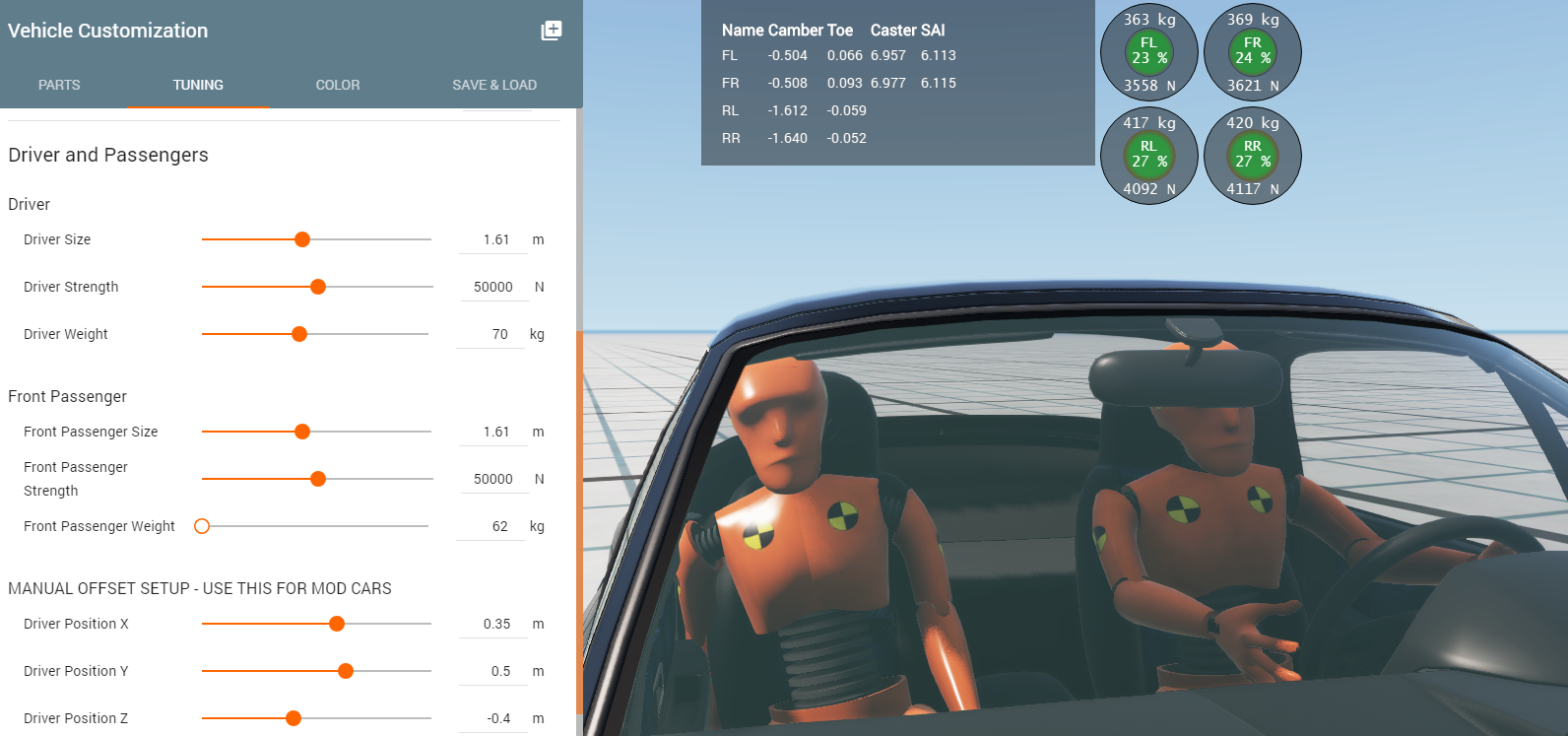
Task: Click the Driver Position X field 0.35
Action: 493,624
